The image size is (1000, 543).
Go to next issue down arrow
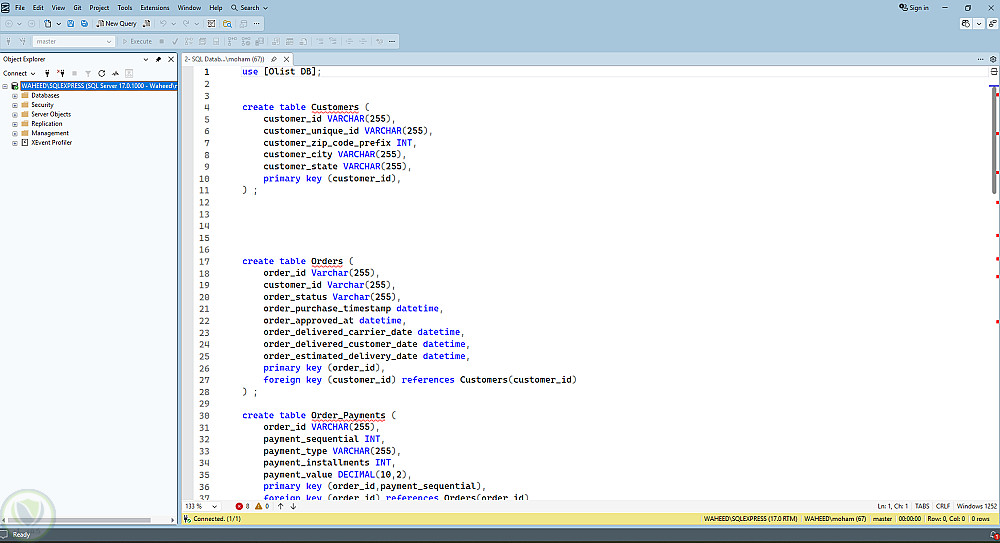[x=293, y=506]
